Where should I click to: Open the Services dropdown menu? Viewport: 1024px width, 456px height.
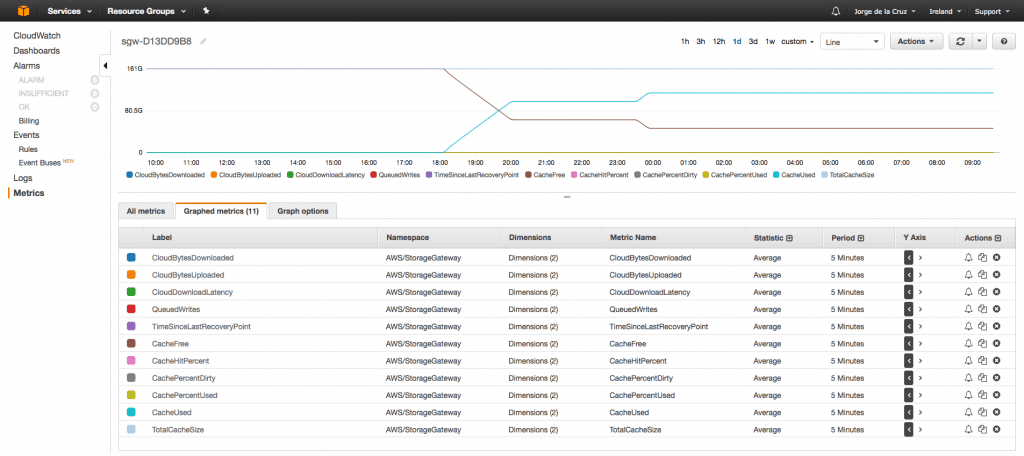click(x=69, y=11)
